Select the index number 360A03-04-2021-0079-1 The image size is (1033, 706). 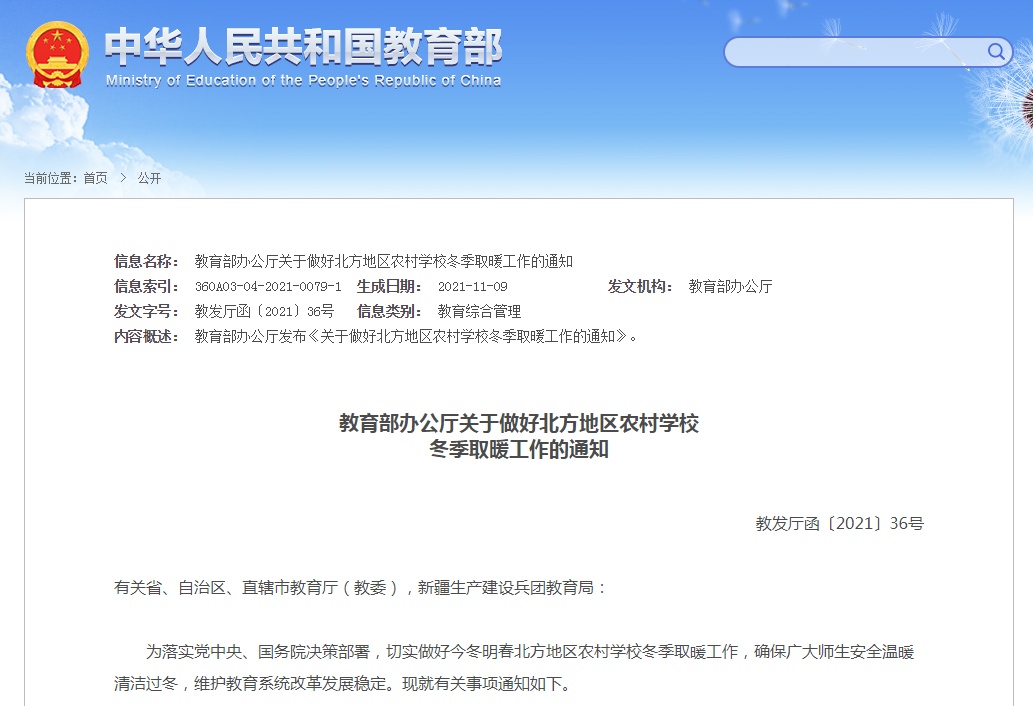(268, 286)
